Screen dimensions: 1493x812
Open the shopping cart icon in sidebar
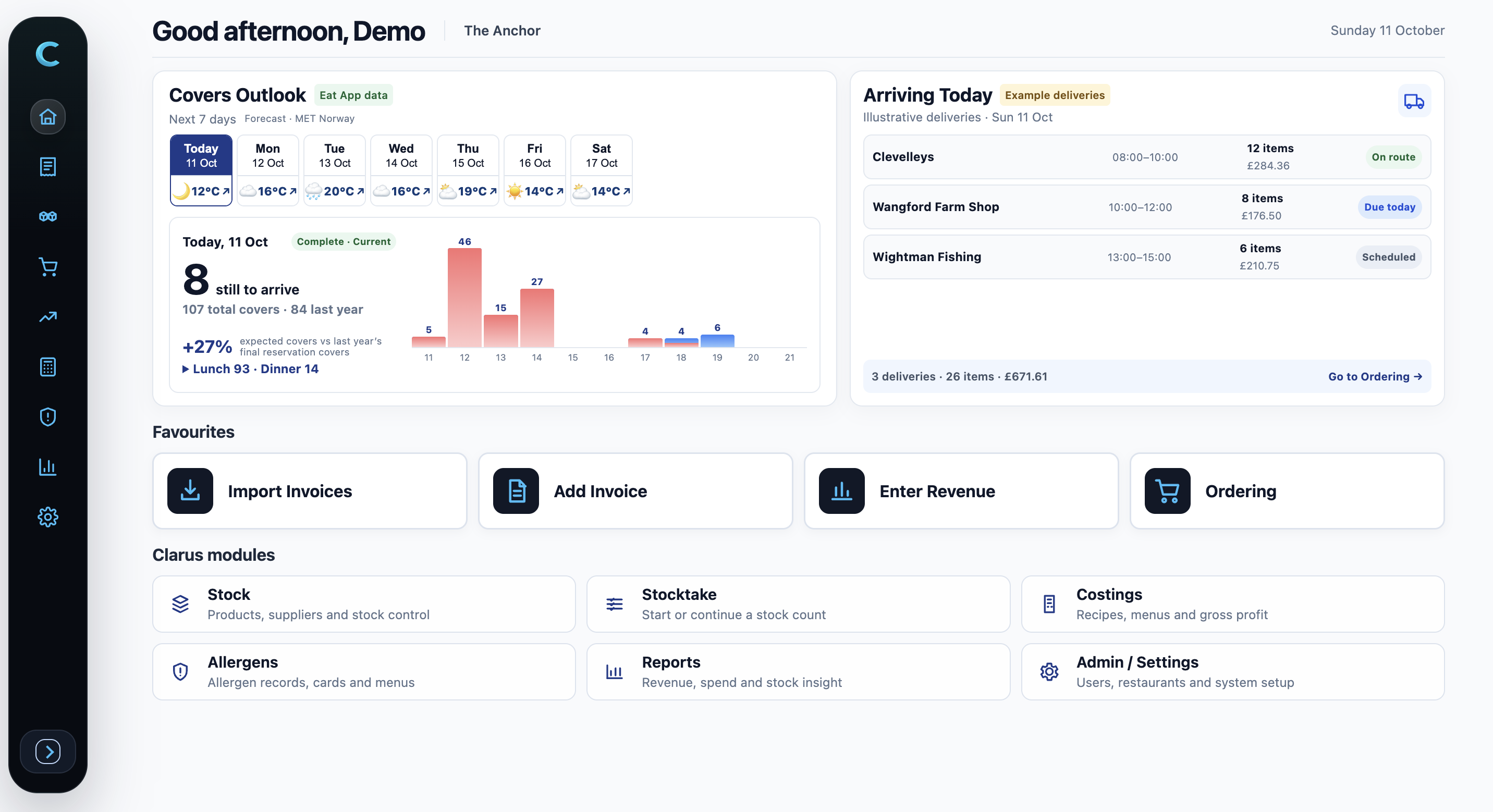[47, 267]
